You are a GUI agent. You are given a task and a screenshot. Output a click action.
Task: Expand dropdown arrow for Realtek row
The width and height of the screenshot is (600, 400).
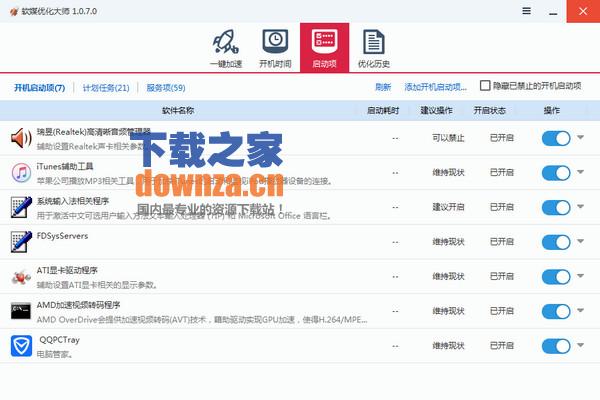pos(580,137)
